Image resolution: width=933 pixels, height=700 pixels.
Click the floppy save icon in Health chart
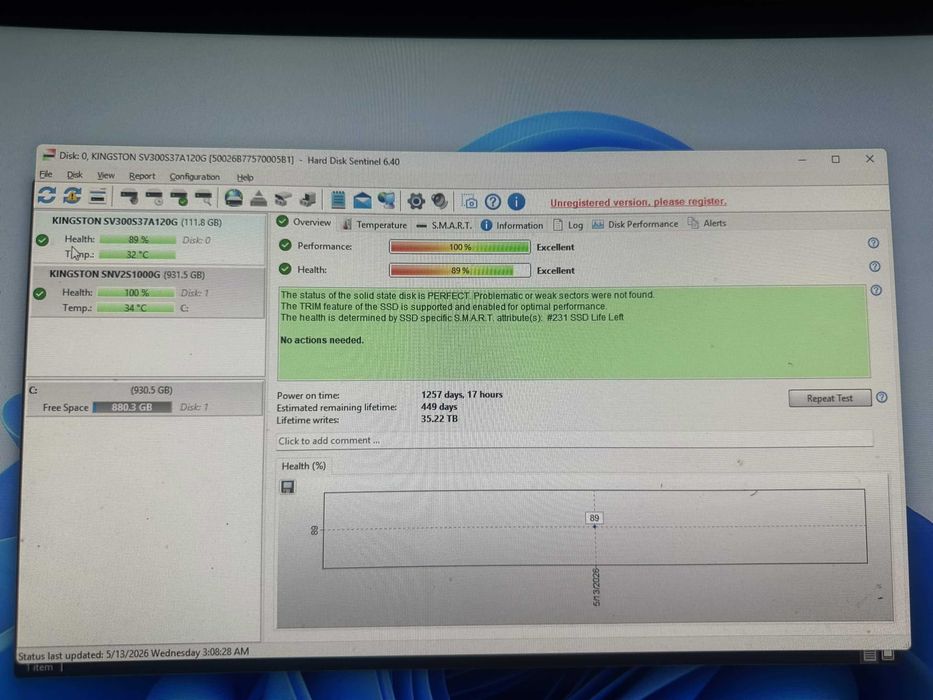click(287, 487)
